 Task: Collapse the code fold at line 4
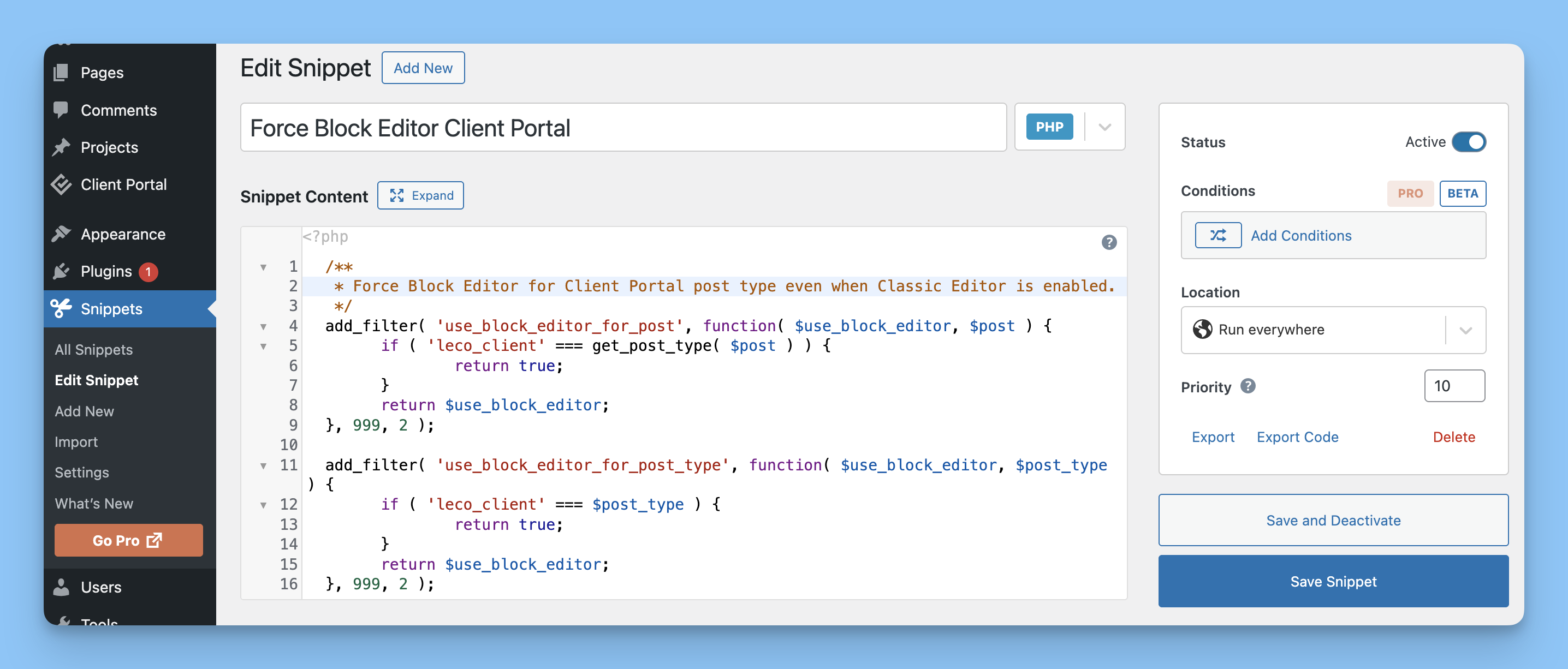tap(264, 327)
